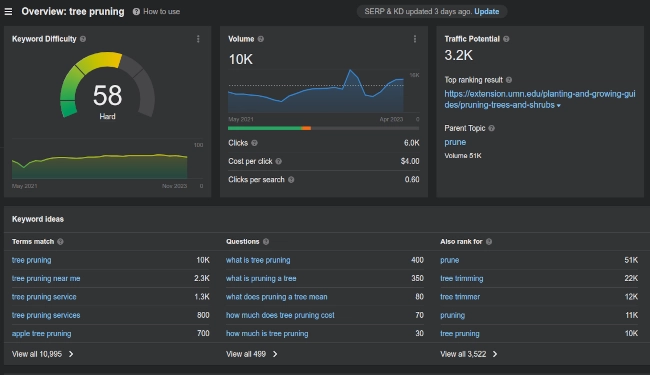This screenshot has height=375, width=650.
Task: Click the green-orange clicks distribution bar
Action: [x=323, y=128]
